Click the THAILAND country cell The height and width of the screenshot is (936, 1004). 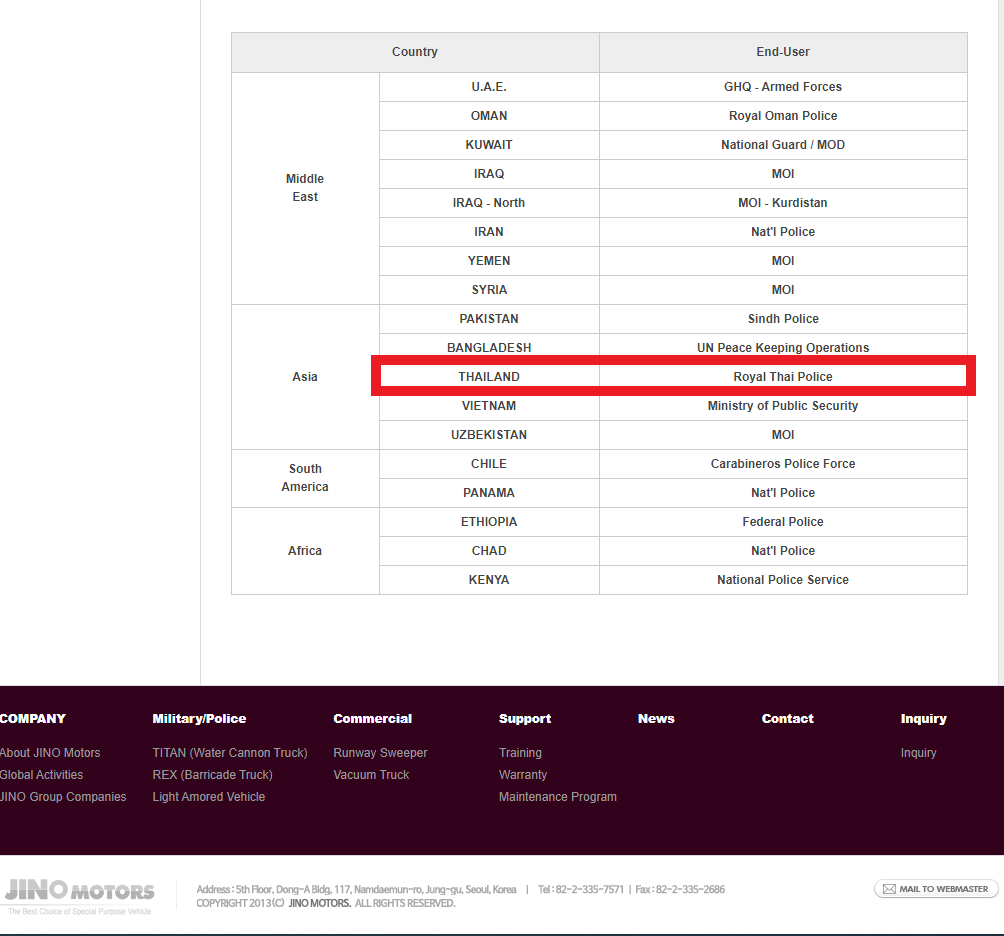pyautogui.click(x=489, y=376)
